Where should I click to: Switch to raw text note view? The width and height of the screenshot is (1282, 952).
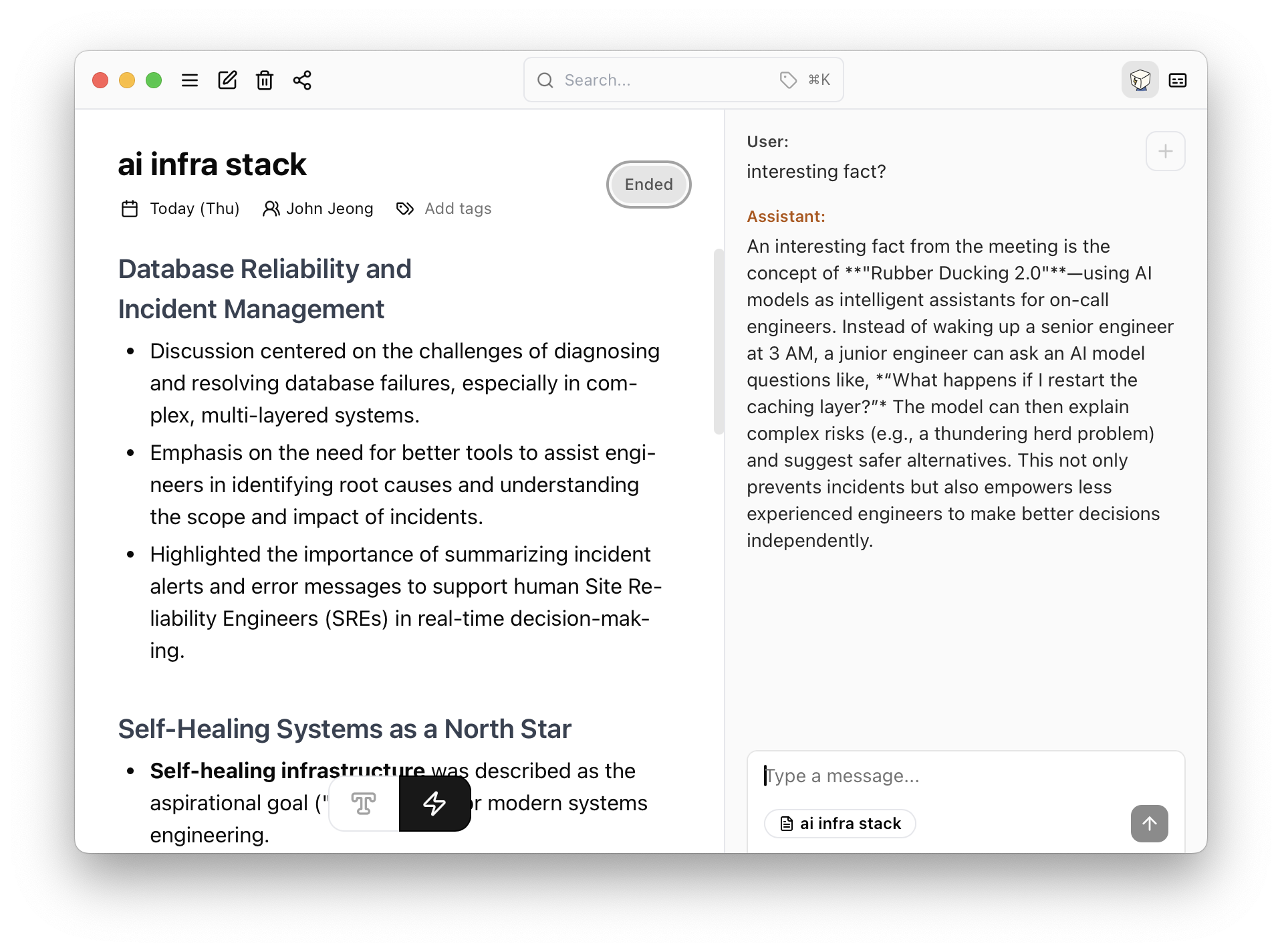pos(364,803)
